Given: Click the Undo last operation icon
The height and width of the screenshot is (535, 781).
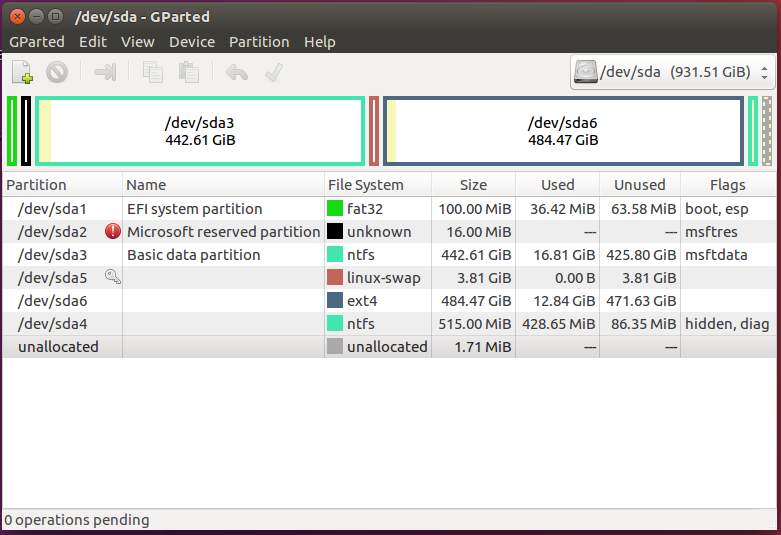Looking at the screenshot, I should pyautogui.click(x=237, y=73).
